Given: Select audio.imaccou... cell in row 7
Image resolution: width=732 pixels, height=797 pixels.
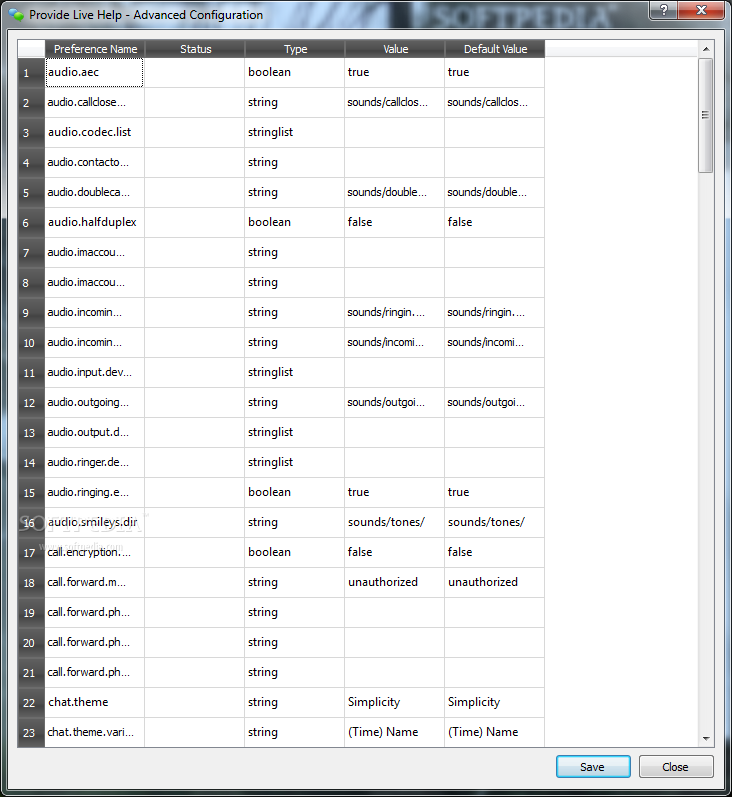Looking at the screenshot, I should pyautogui.click(x=95, y=252).
